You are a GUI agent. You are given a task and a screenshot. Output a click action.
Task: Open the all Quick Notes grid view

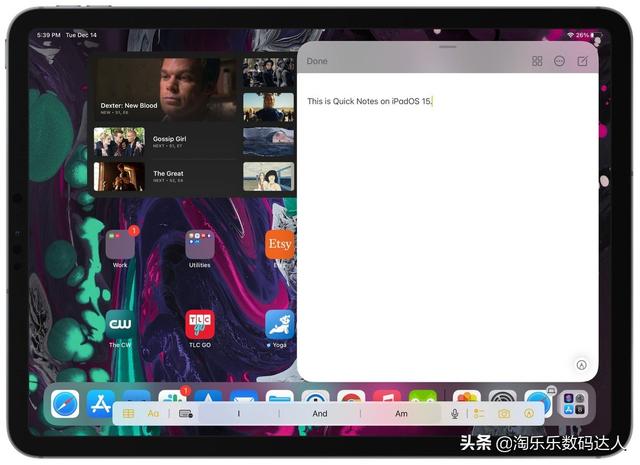pos(537,61)
